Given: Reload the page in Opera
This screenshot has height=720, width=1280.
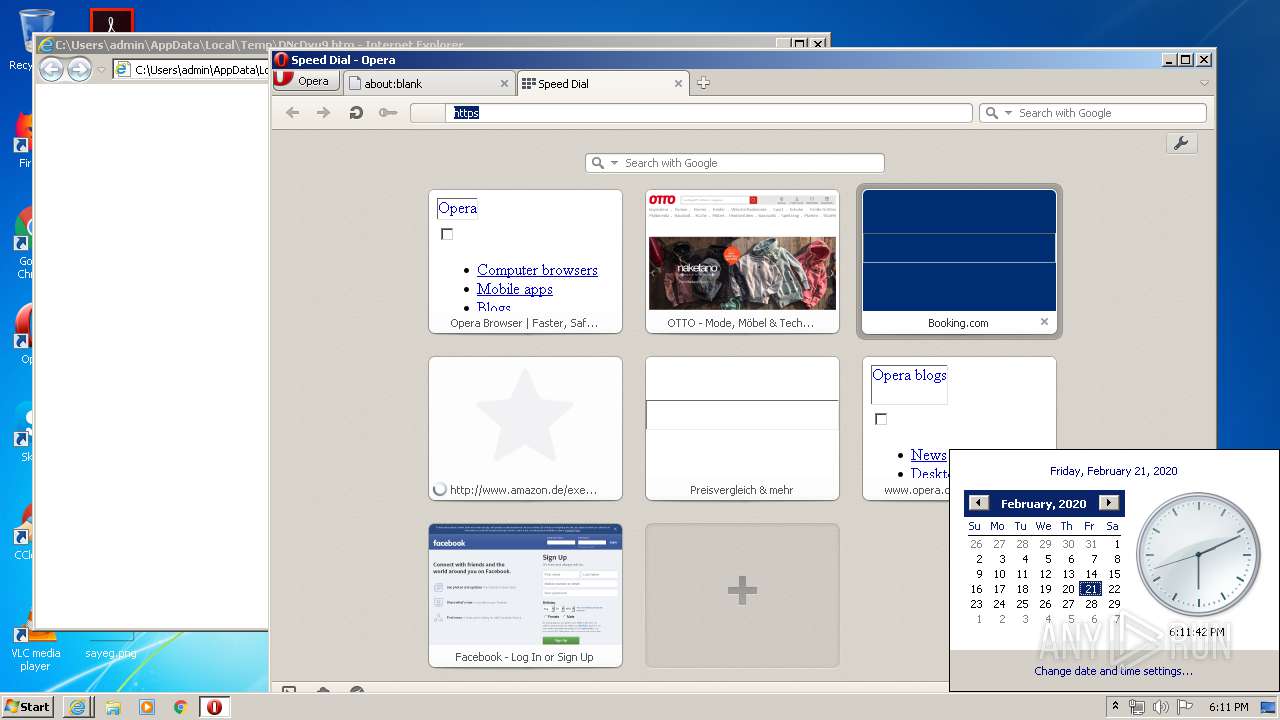Looking at the screenshot, I should click(355, 113).
